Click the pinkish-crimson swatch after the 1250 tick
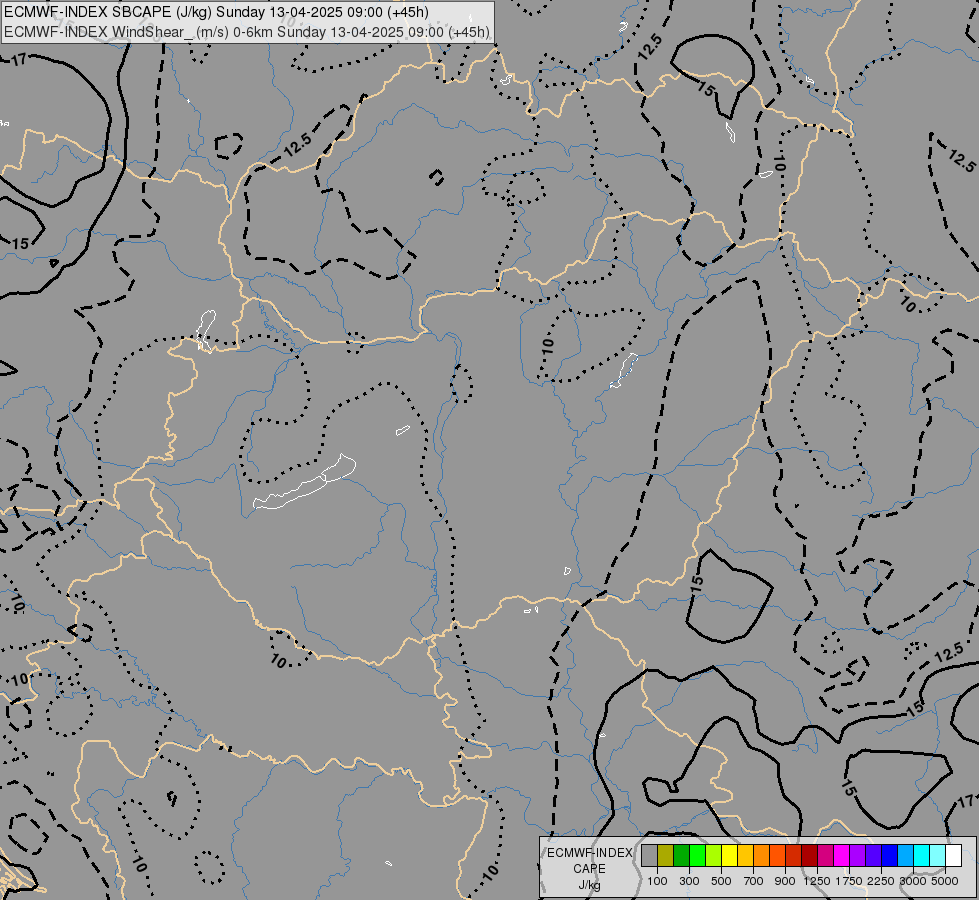Image resolution: width=979 pixels, height=900 pixels. coord(825,855)
